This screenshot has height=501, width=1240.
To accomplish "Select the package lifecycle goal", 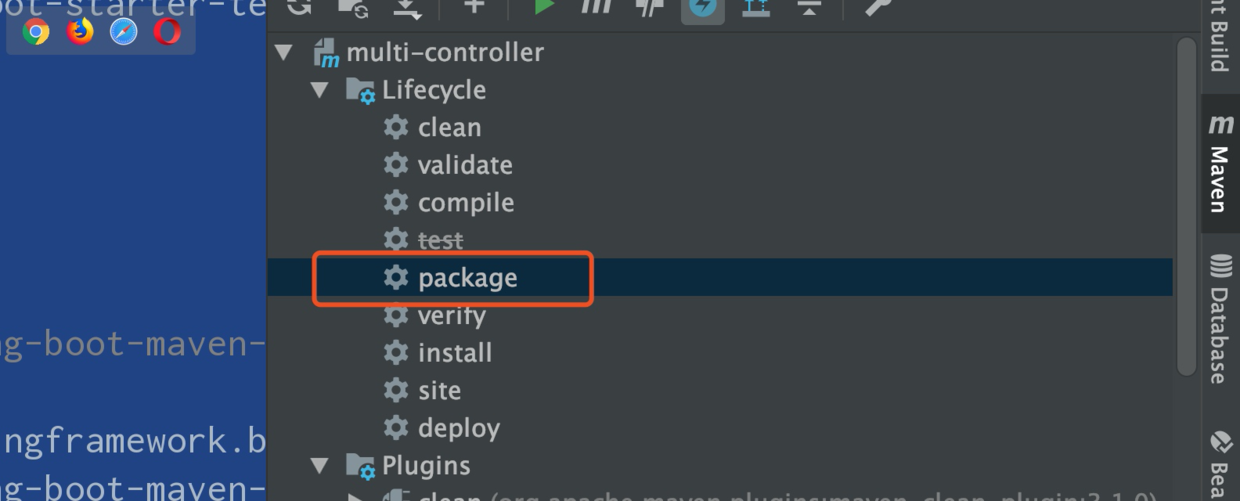I will coord(467,278).
